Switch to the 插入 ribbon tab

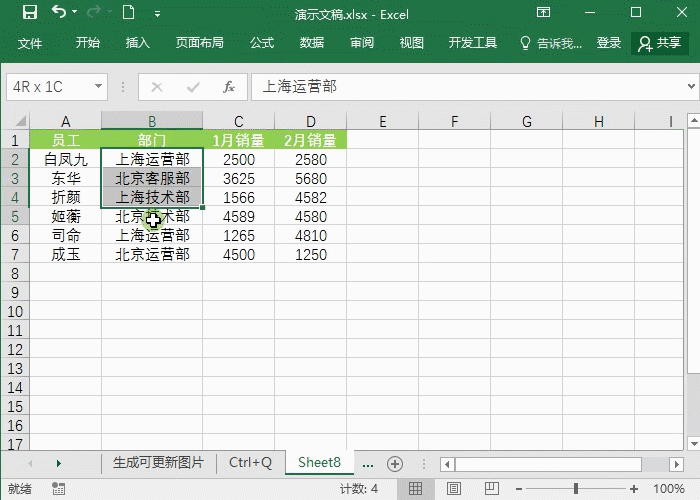138,43
